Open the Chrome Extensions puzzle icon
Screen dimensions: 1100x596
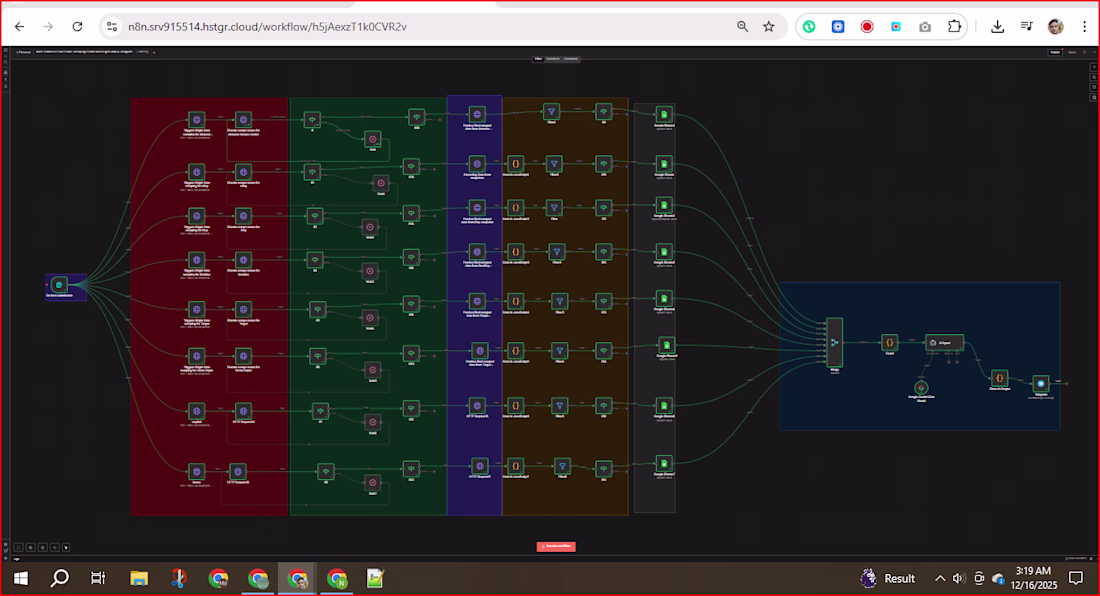point(954,27)
